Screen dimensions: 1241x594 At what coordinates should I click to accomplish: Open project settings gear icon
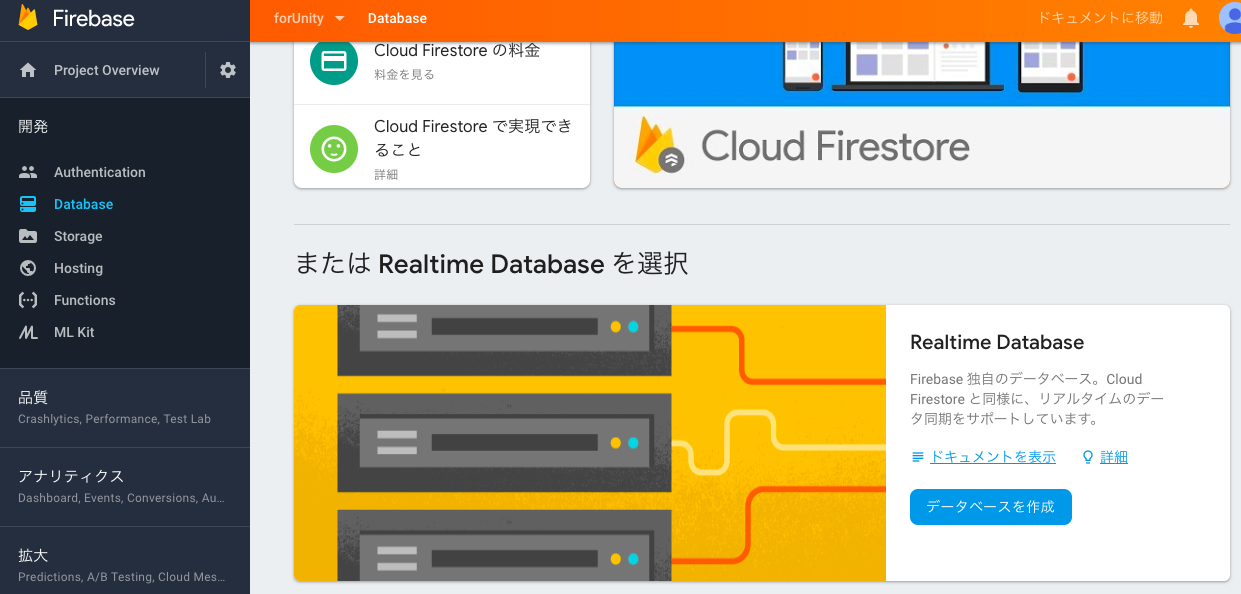(228, 70)
